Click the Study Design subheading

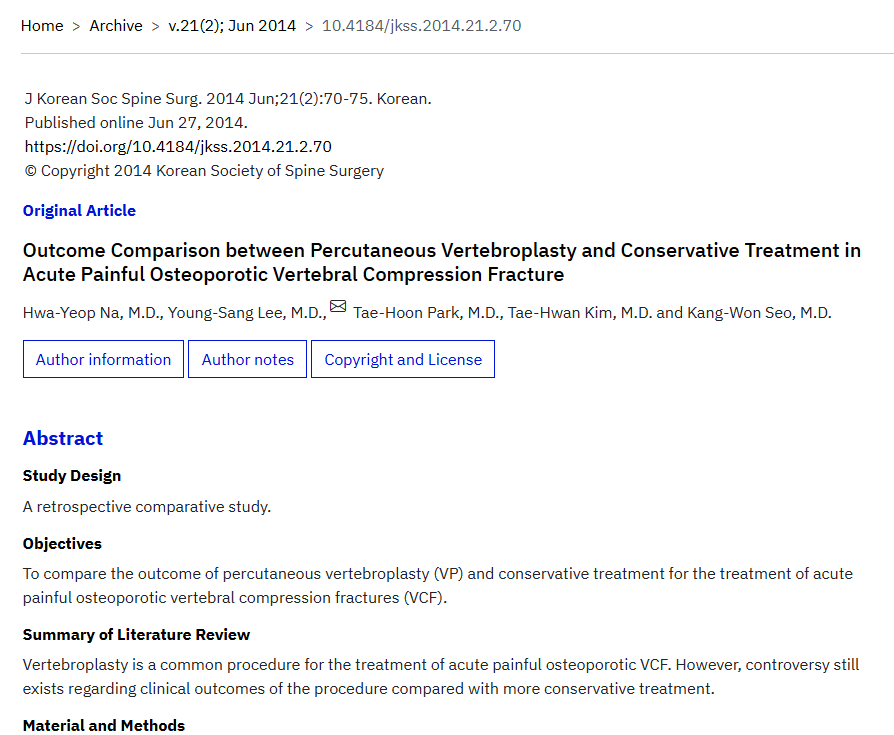point(72,476)
